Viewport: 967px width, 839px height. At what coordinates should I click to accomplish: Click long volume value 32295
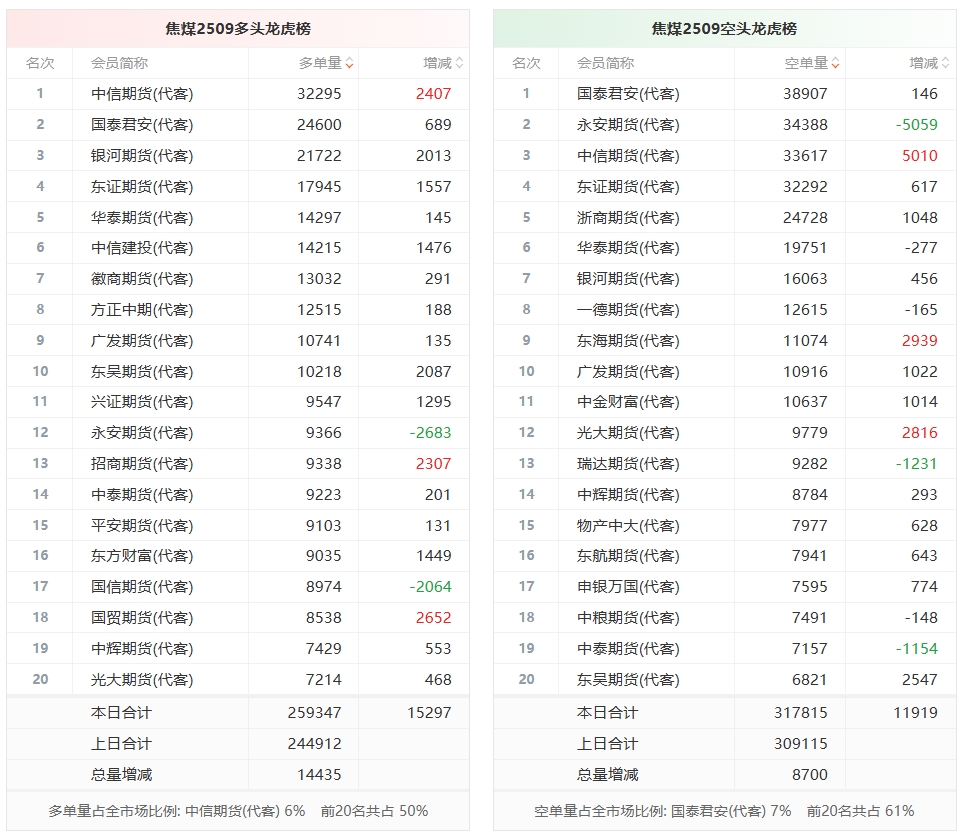[x=319, y=94]
